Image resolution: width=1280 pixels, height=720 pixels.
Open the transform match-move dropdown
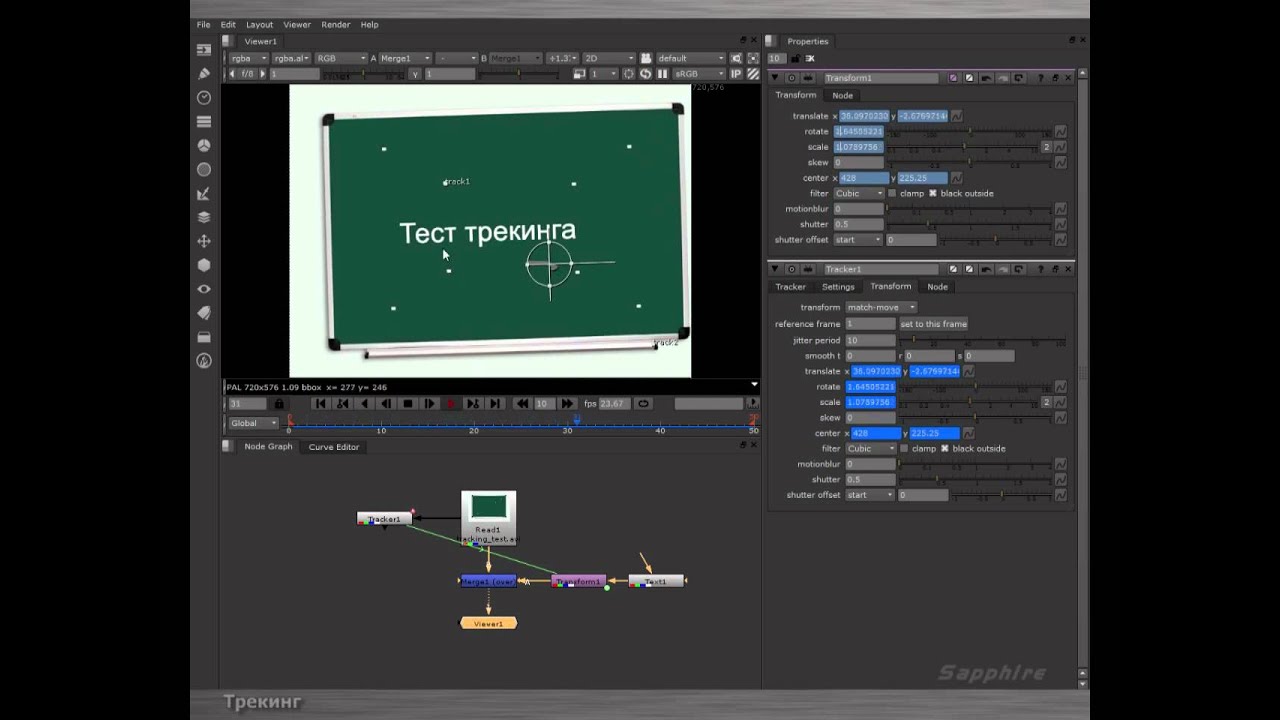(881, 307)
